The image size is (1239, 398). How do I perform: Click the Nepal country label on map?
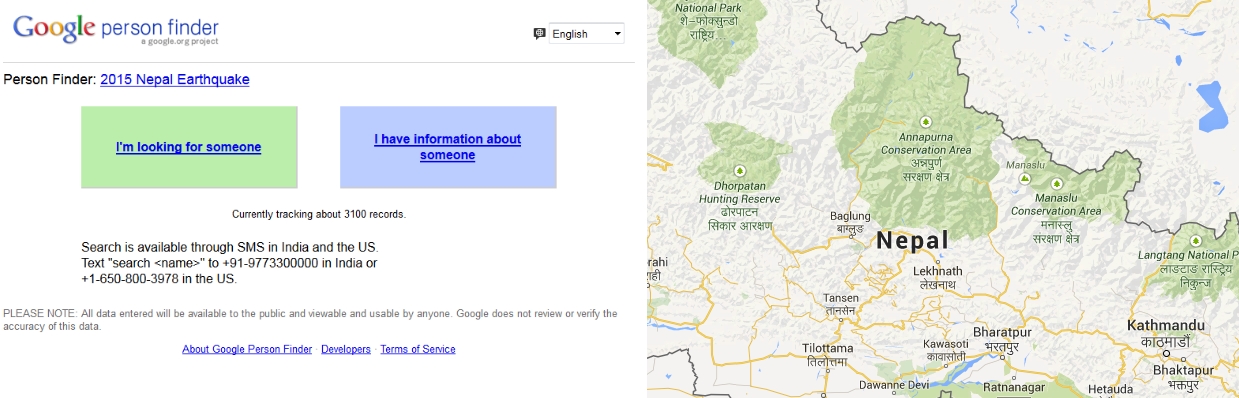pos(912,240)
